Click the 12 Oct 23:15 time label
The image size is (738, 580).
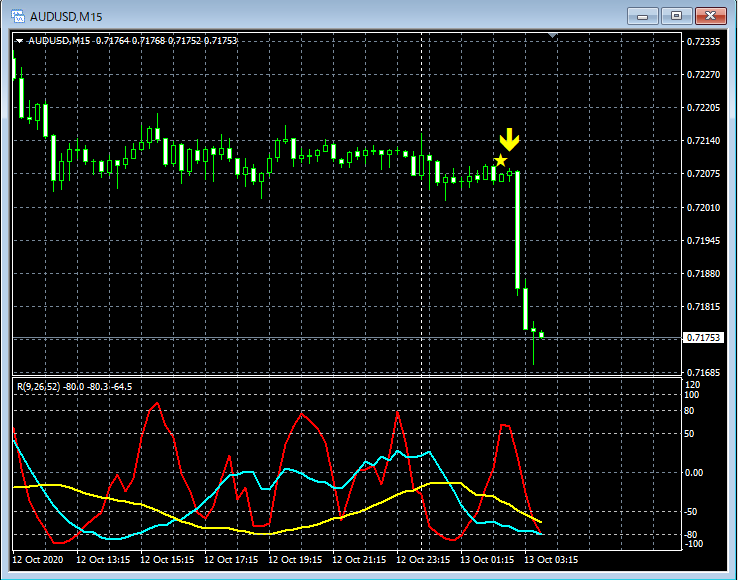[423, 560]
